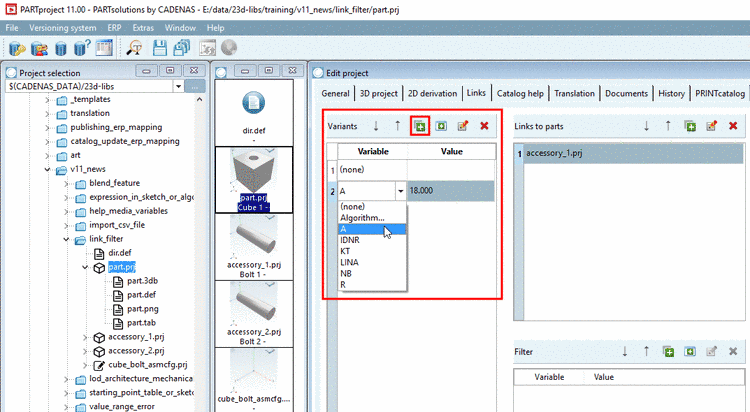
Task: Open the ERP menu
Action: pyautogui.click(x=114, y=28)
